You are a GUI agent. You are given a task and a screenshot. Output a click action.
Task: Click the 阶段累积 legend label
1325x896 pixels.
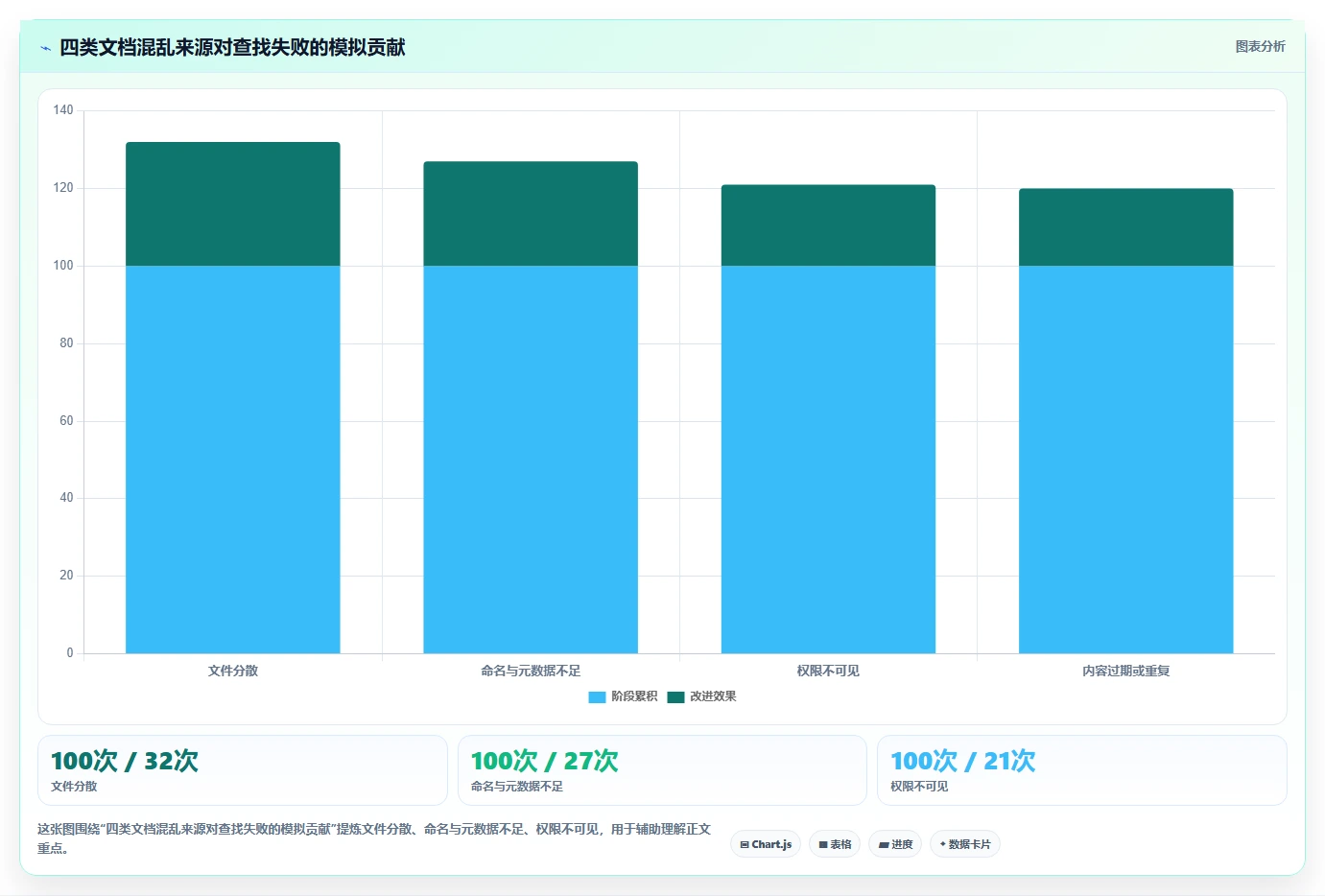pos(634,696)
